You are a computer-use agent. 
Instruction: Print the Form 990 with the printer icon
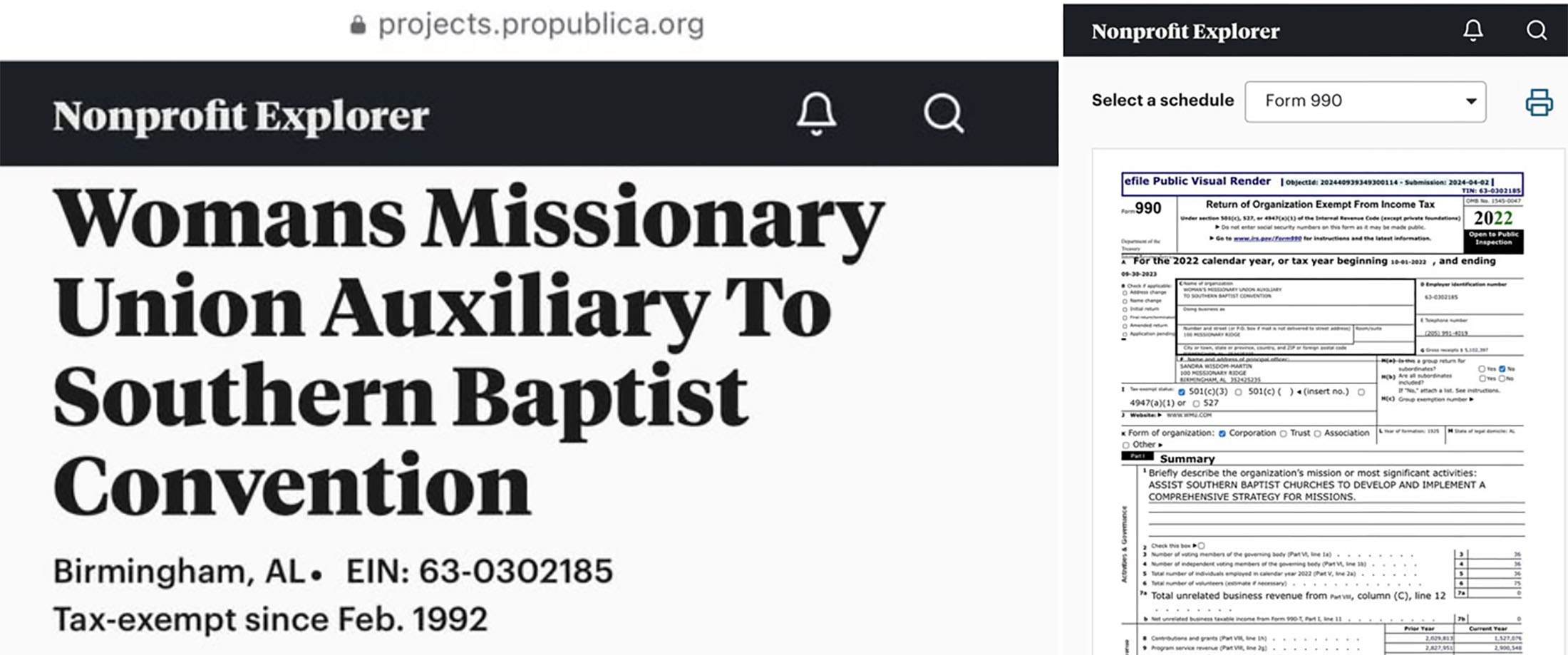1539,102
